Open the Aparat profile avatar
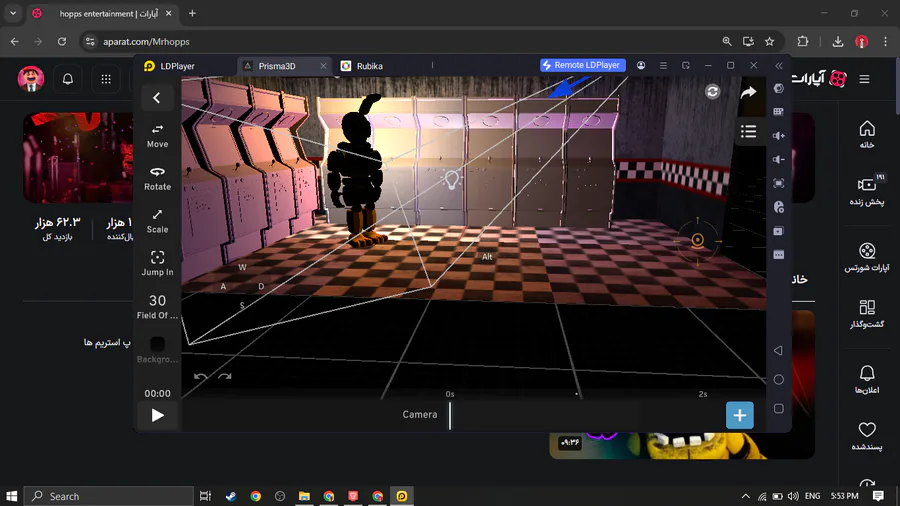 click(x=31, y=79)
